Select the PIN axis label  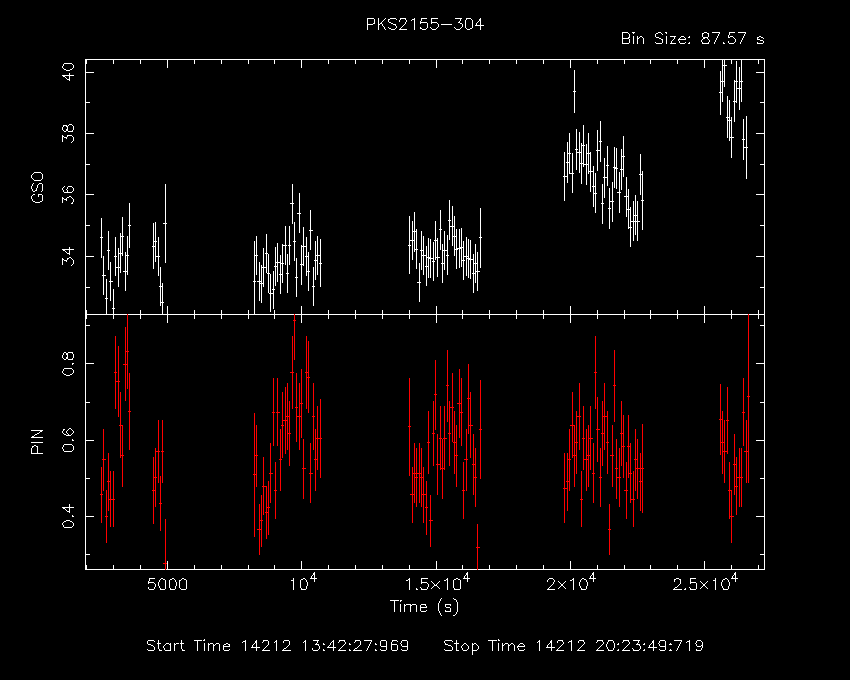(37, 442)
